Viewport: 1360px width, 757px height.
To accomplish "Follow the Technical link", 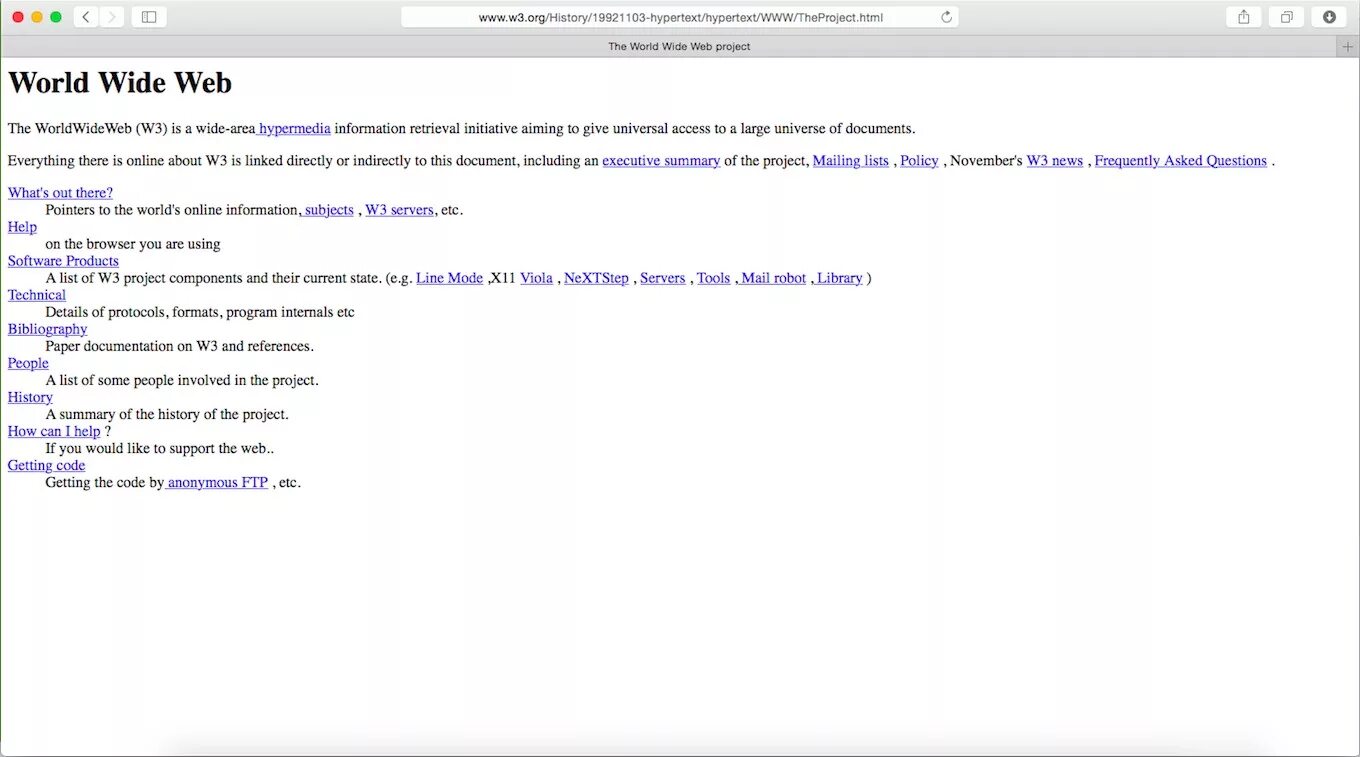I will [37, 294].
